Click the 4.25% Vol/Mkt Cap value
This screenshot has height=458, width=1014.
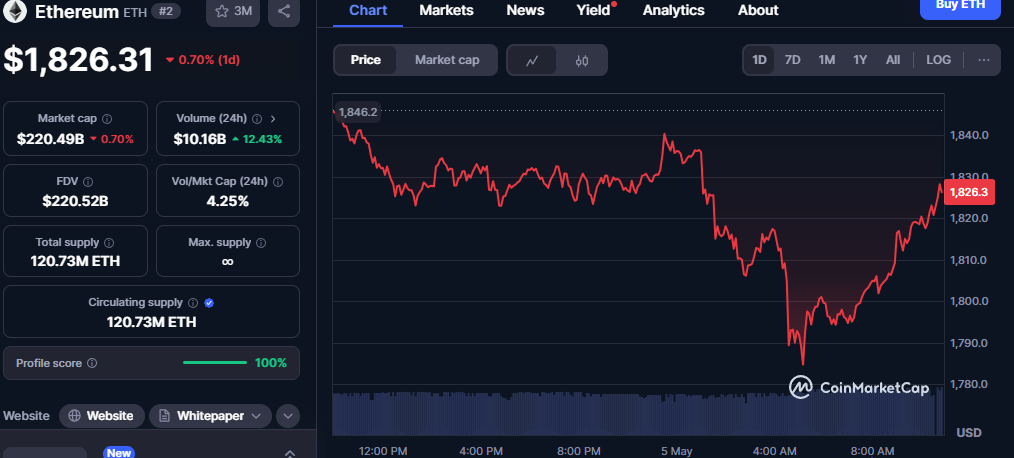coord(228,201)
